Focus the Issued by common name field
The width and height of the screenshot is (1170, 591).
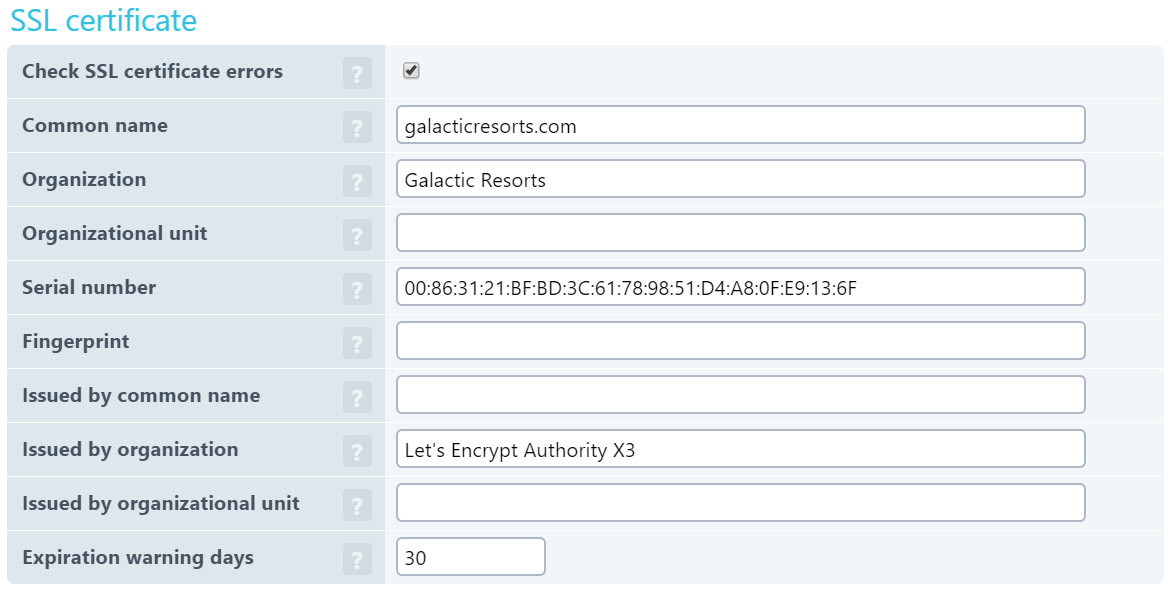point(740,395)
